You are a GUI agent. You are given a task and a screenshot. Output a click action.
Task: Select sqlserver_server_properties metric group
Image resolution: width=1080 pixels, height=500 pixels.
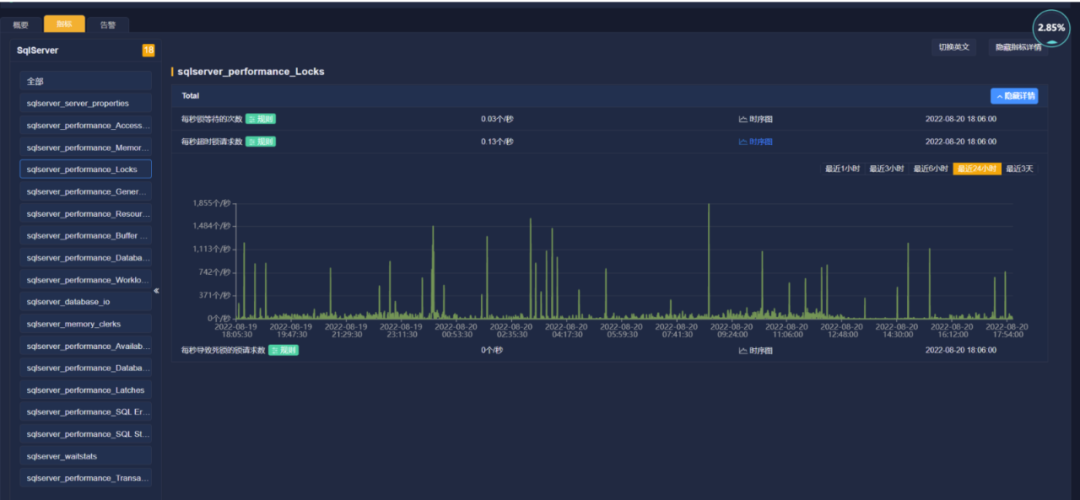click(x=85, y=103)
